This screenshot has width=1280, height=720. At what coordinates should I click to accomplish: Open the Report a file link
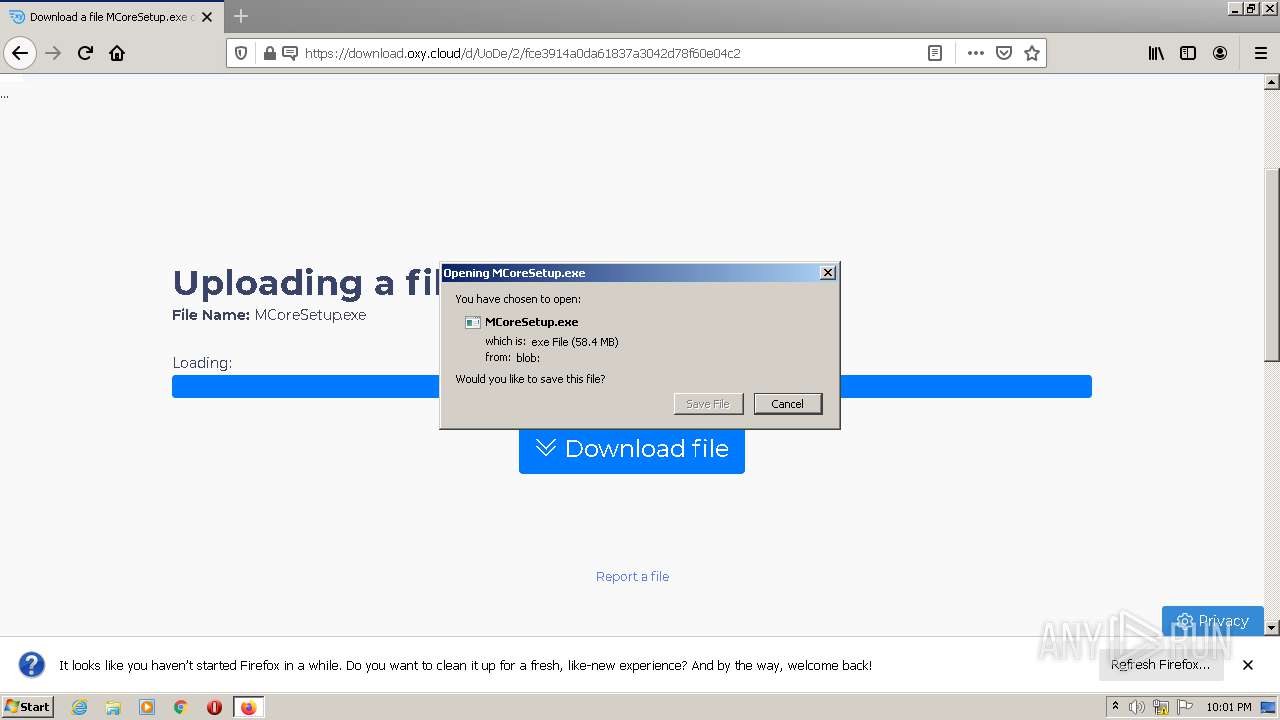632,576
